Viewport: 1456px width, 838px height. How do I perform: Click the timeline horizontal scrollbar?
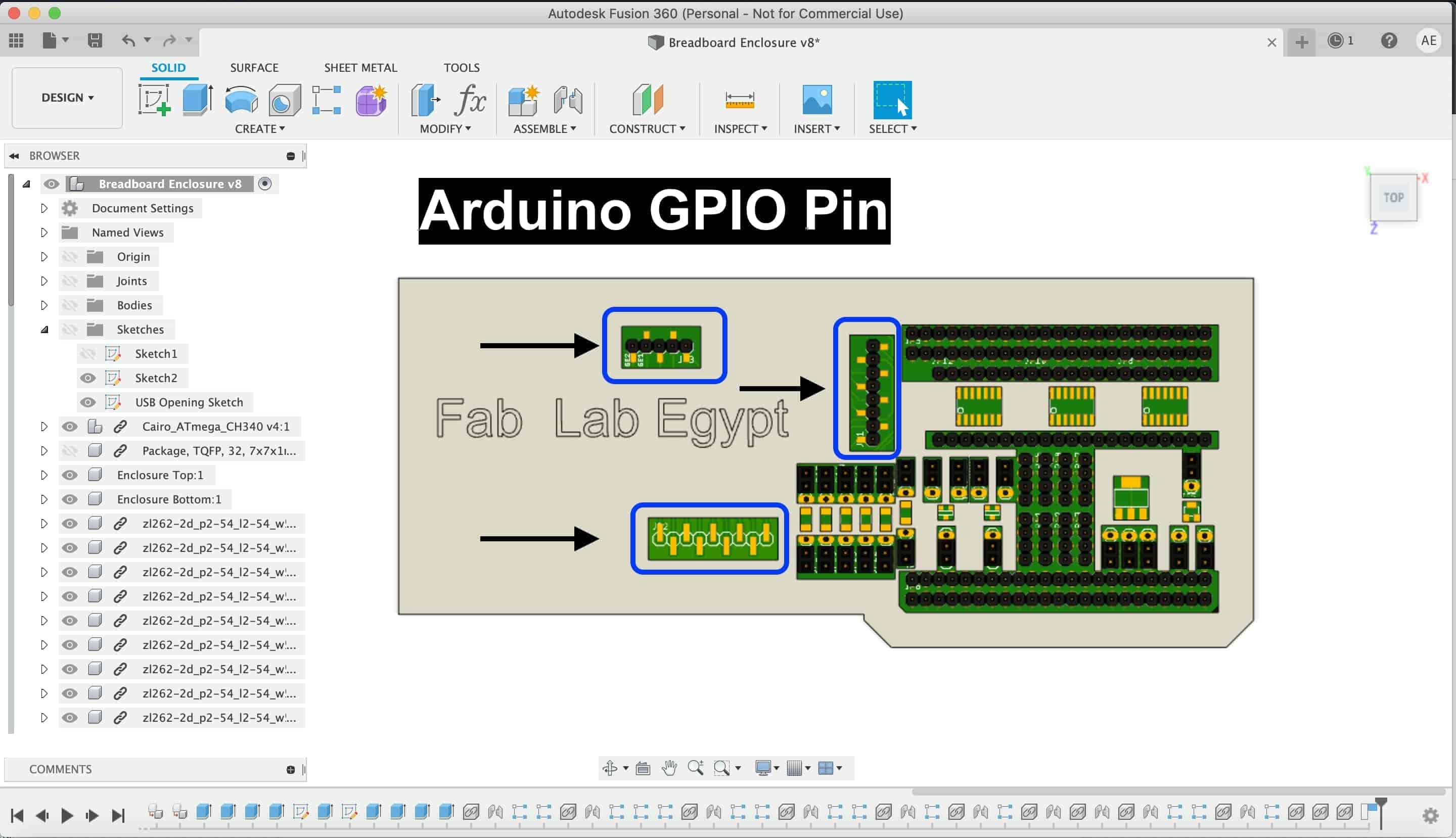click(x=1178, y=792)
